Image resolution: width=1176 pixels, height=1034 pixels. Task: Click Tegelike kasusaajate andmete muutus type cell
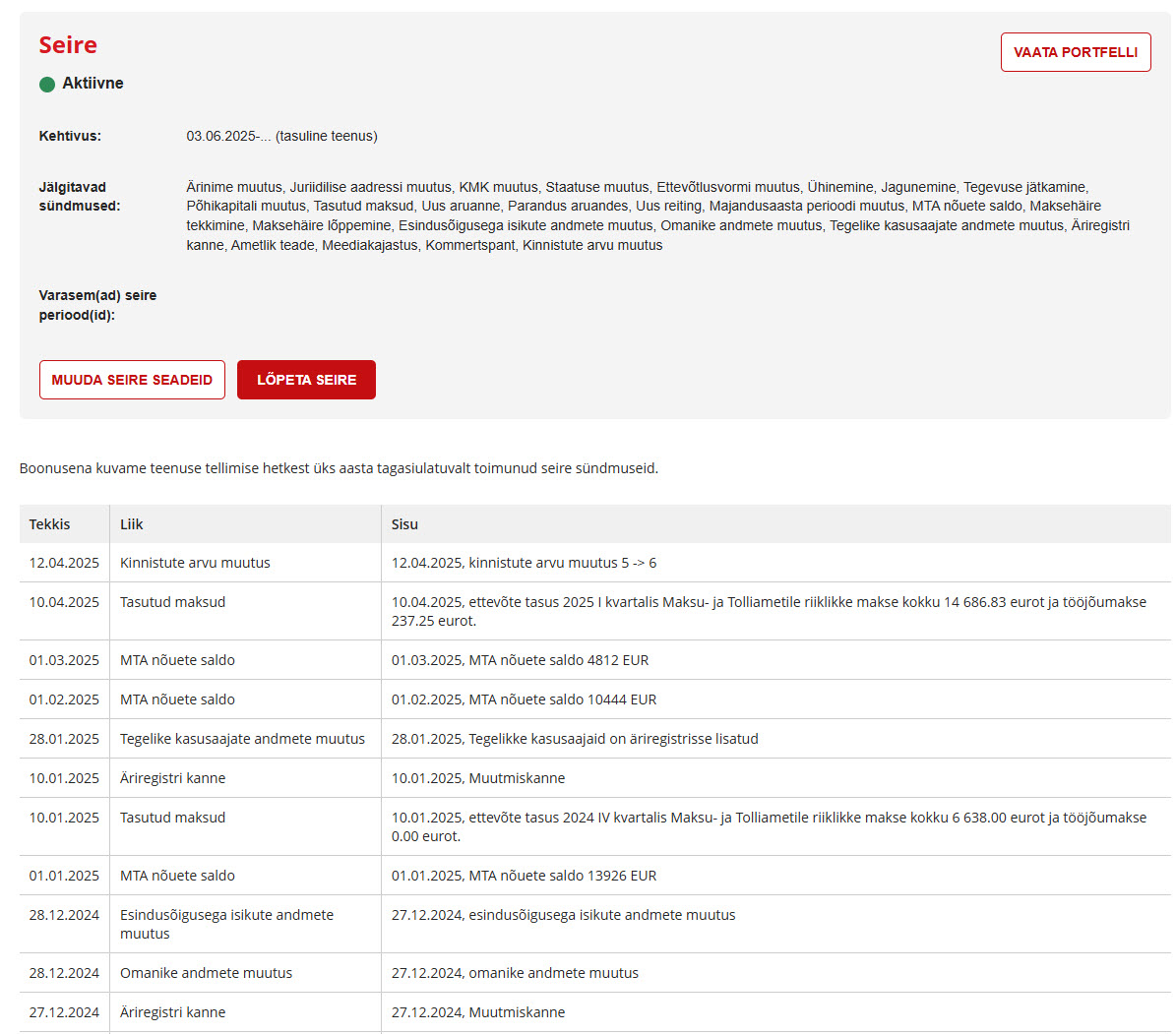(242, 739)
